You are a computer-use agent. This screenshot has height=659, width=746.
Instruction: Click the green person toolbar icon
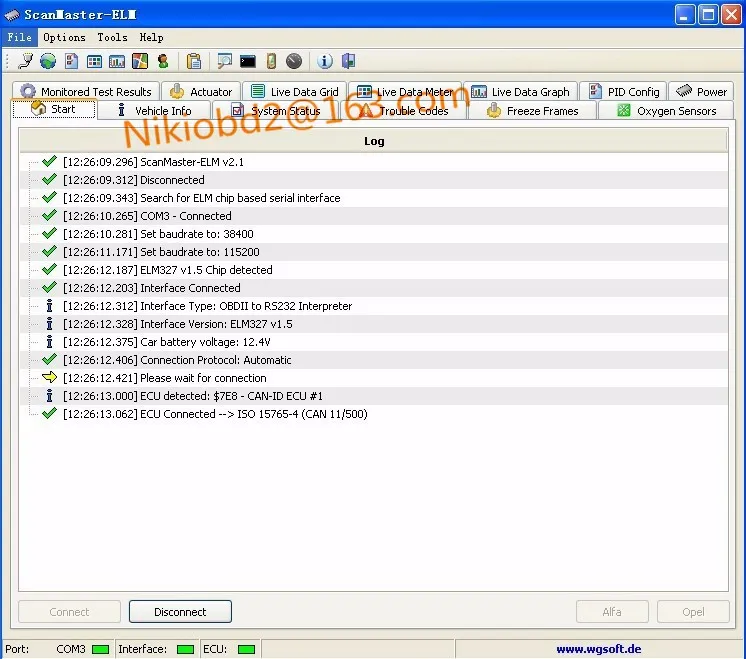click(163, 61)
